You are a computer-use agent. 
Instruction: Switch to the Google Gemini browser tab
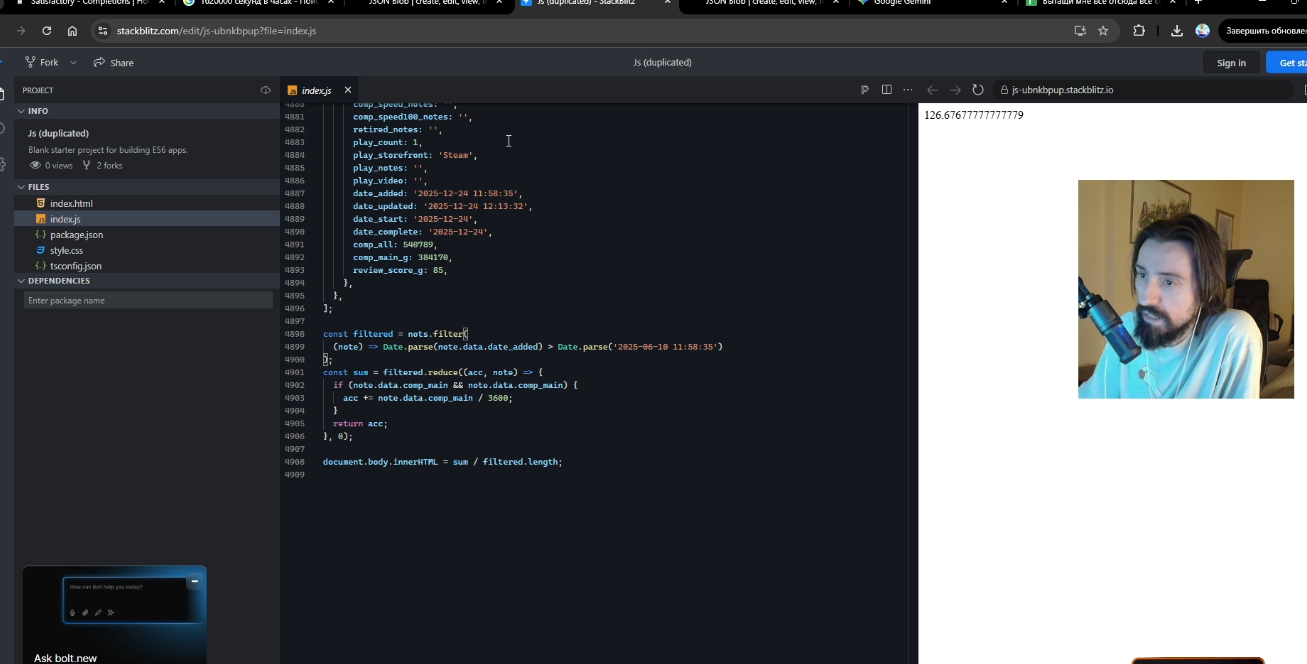pos(902,3)
